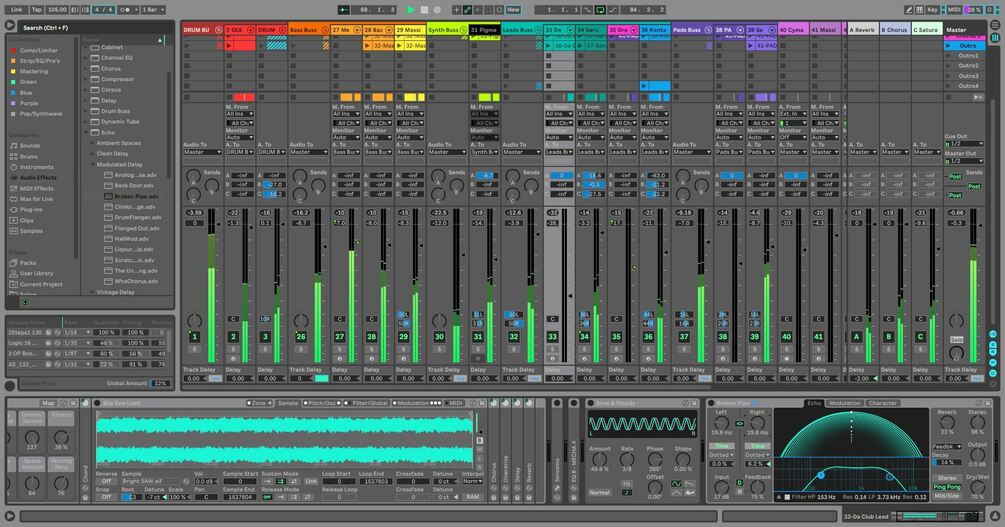Click the Global Amount 12% groove slider
The image size is (1005, 527).
coord(160,383)
